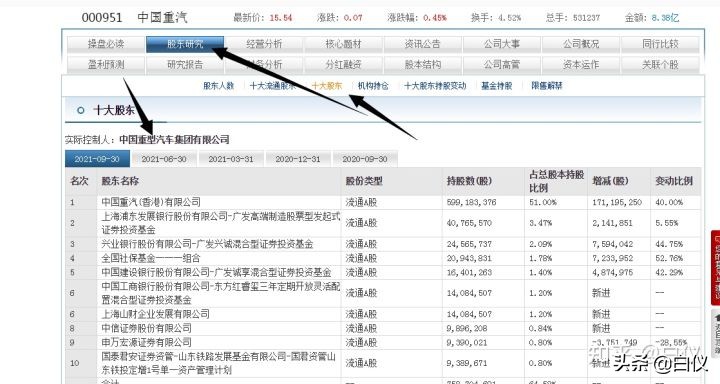Open the 限售解禁 sub-link
720x384 pixels.
coord(546,85)
